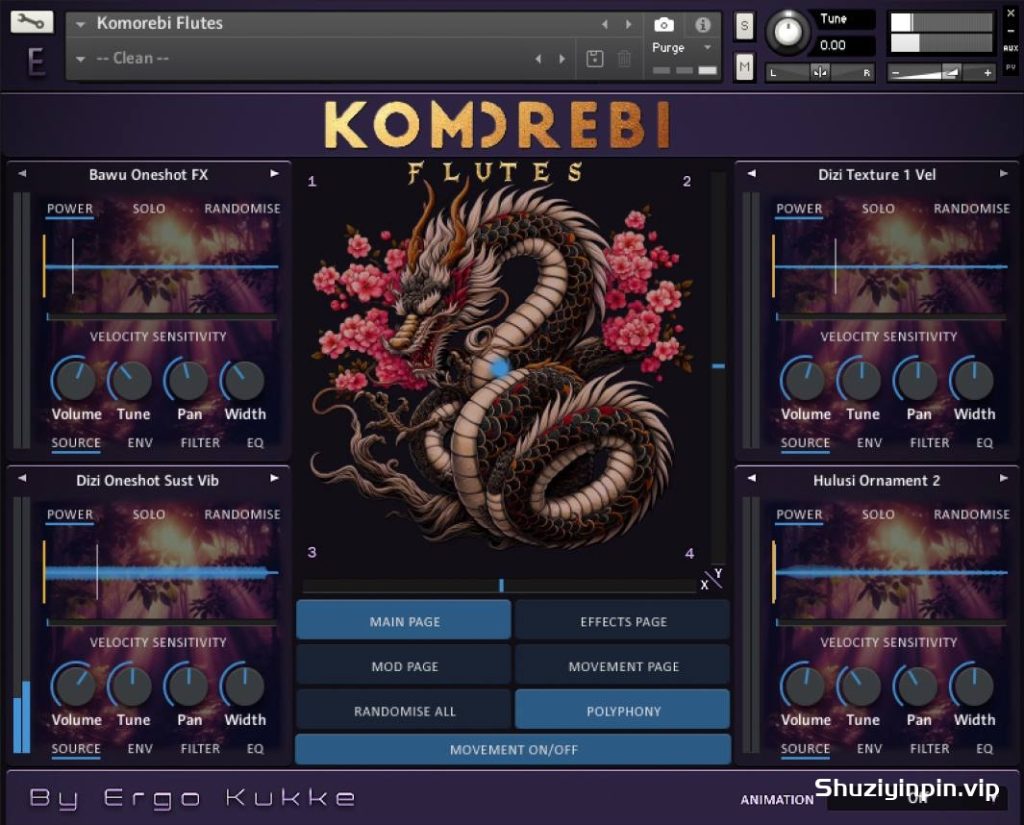Click the PV button in the header

pyautogui.click(x=1010, y=67)
